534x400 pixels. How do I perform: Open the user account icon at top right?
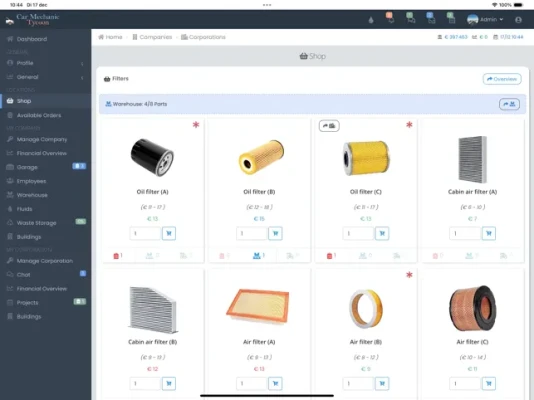518,20
